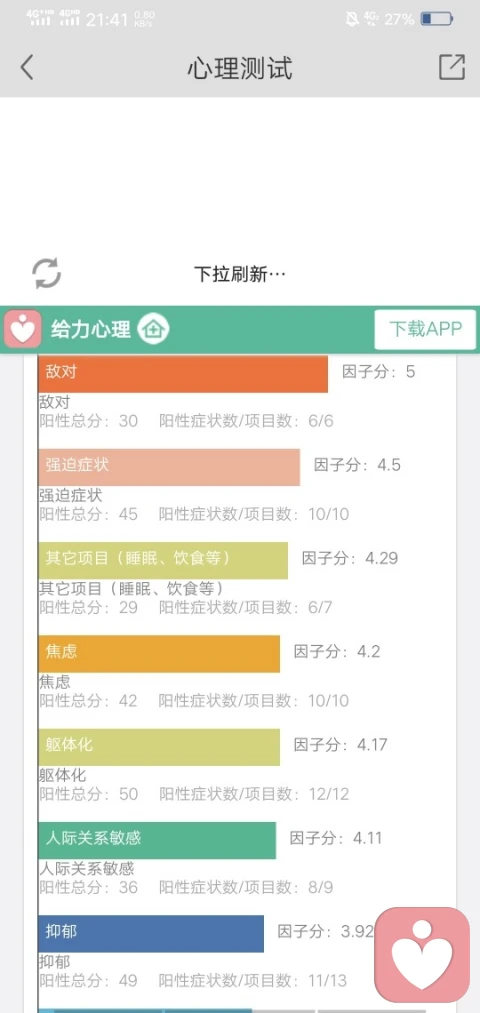The height and width of the screenshot is (1013, 480).
Task: Tap the 其它项目（睡眠、饮食等）bar
Action: click(x=163, y=559)
